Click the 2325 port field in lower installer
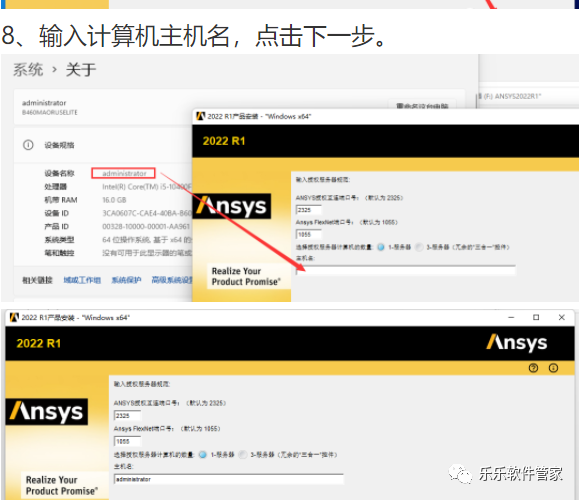The image size is (581, 500). pyautogui.click(x=127, y=416)
